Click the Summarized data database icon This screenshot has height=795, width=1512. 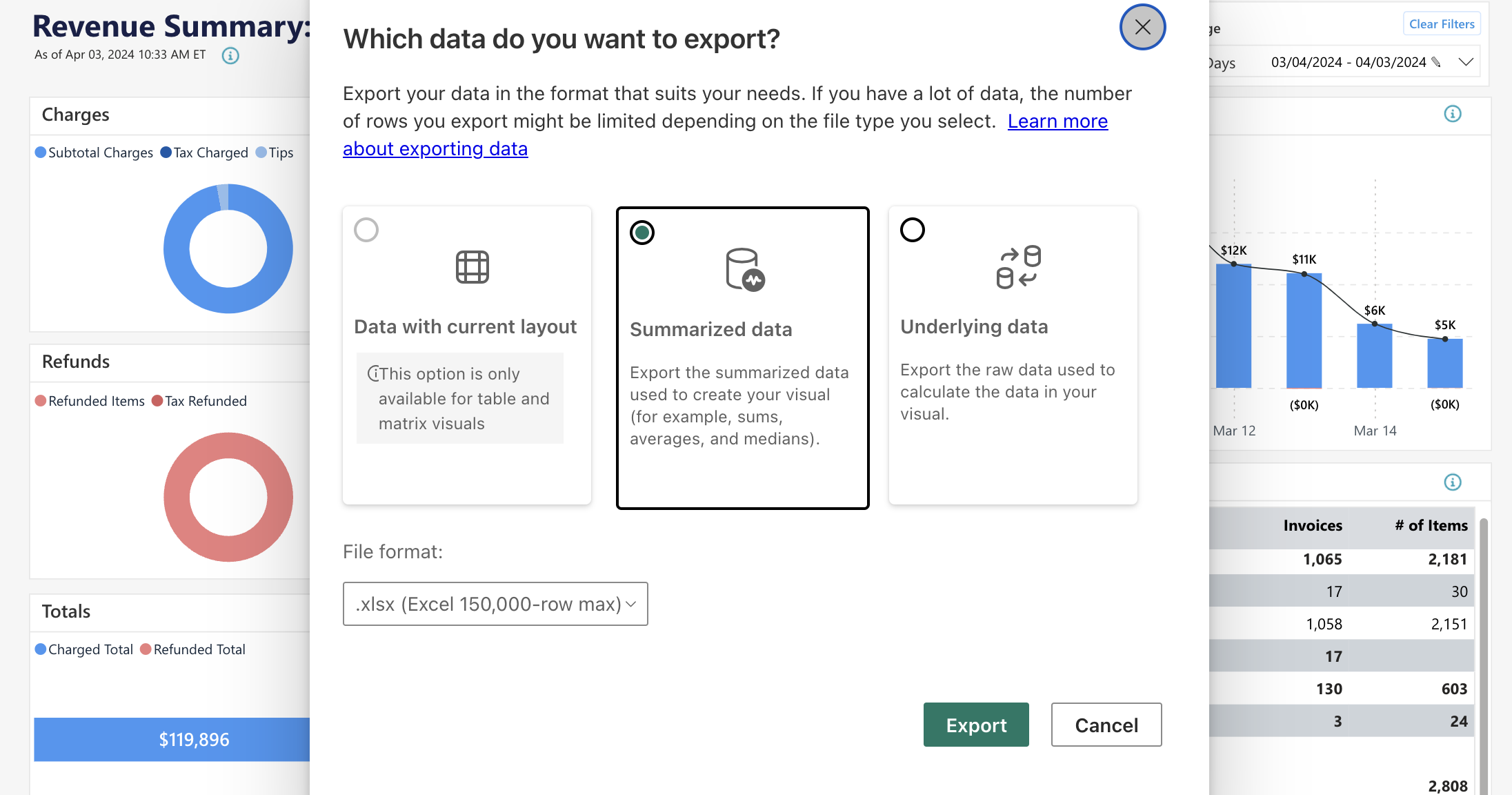[745, 270]
